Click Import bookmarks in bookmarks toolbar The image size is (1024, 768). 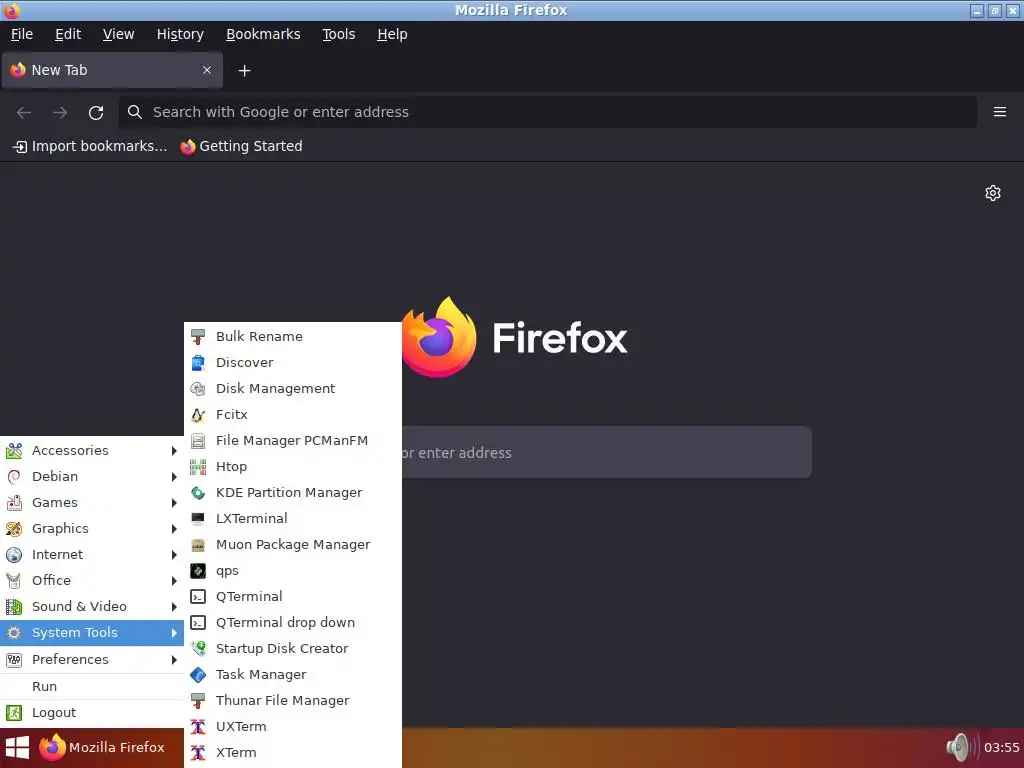90,146
